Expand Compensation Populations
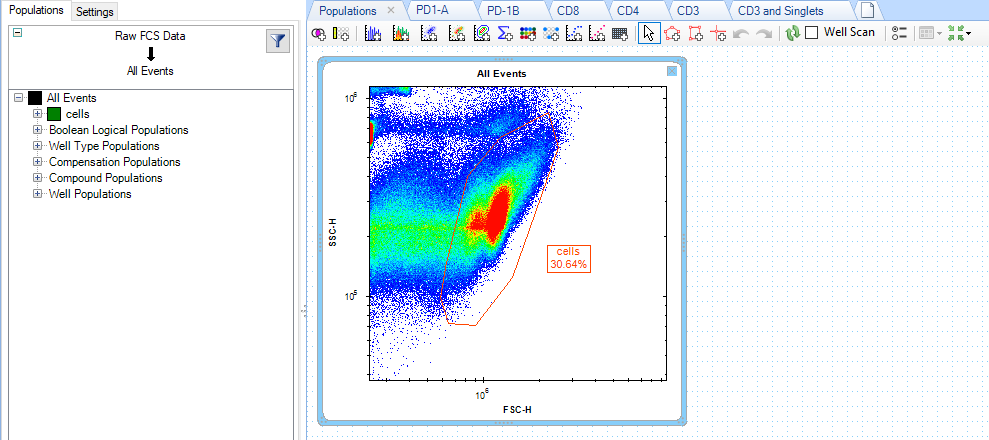989x440 pixels. click(x=37, y=162)
